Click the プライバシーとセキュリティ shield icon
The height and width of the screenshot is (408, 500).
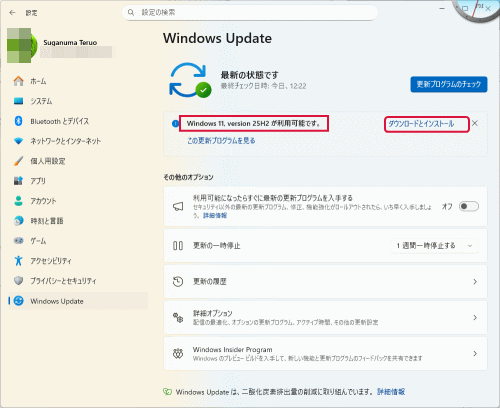(19, 281)
